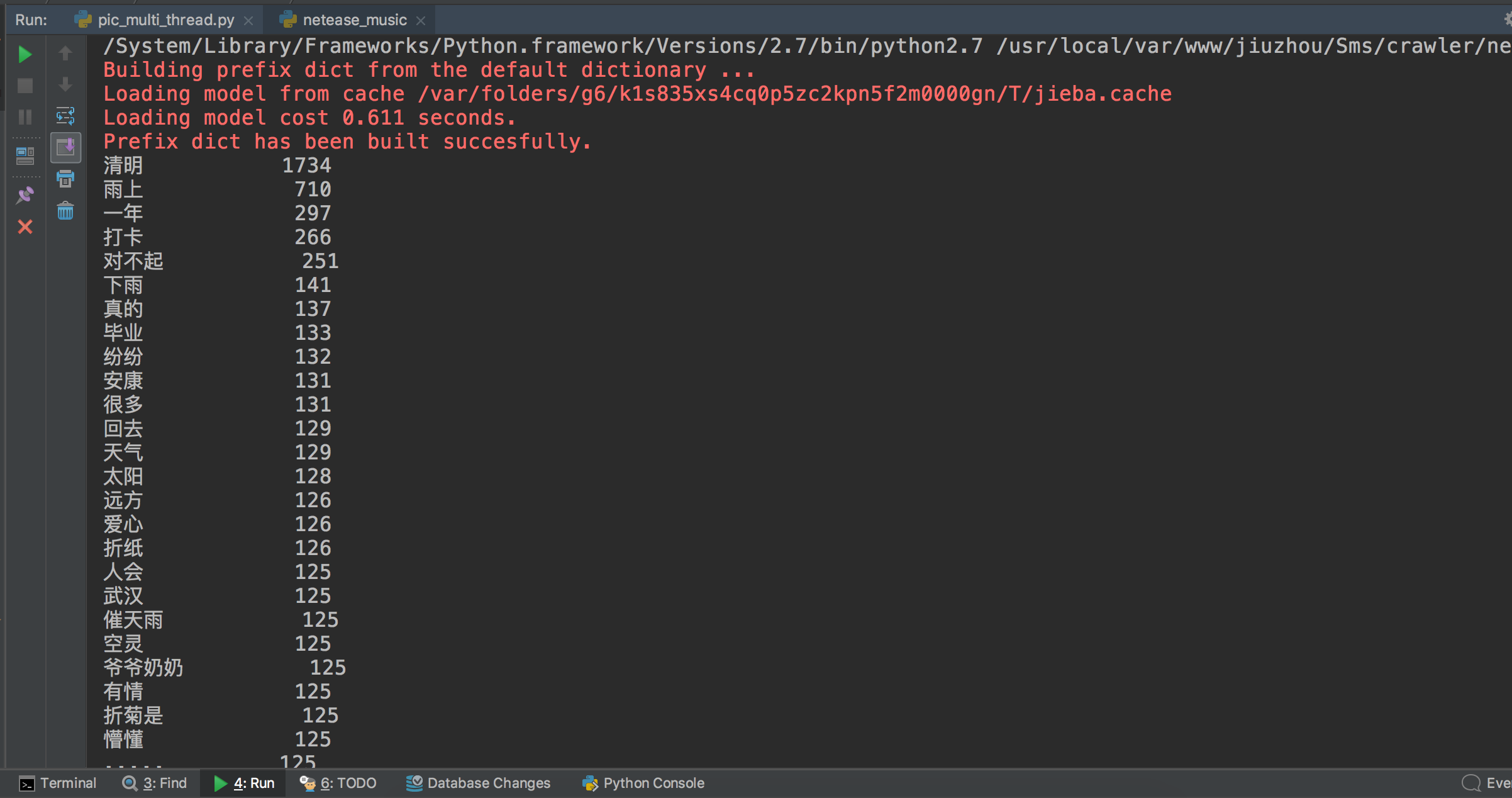1512x798 pixels.
Task: Toggle the Pin Tab pushpin icon
Action: click(x=25, y=195)
